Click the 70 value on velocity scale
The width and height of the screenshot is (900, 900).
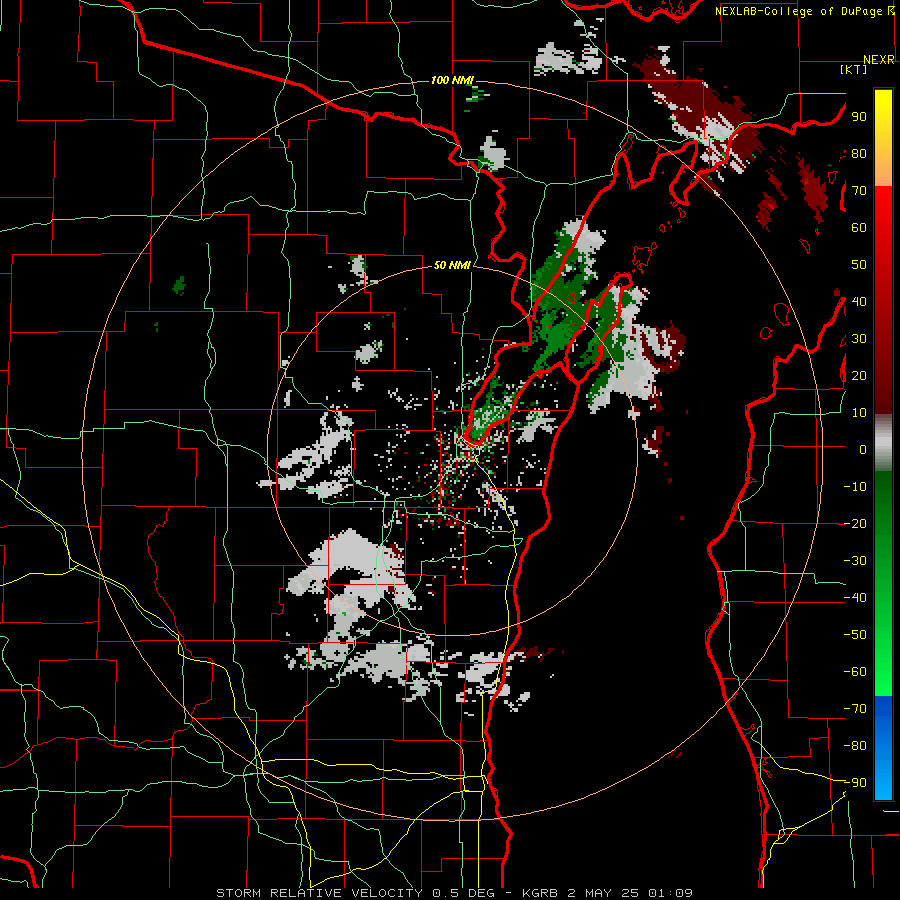859,191
